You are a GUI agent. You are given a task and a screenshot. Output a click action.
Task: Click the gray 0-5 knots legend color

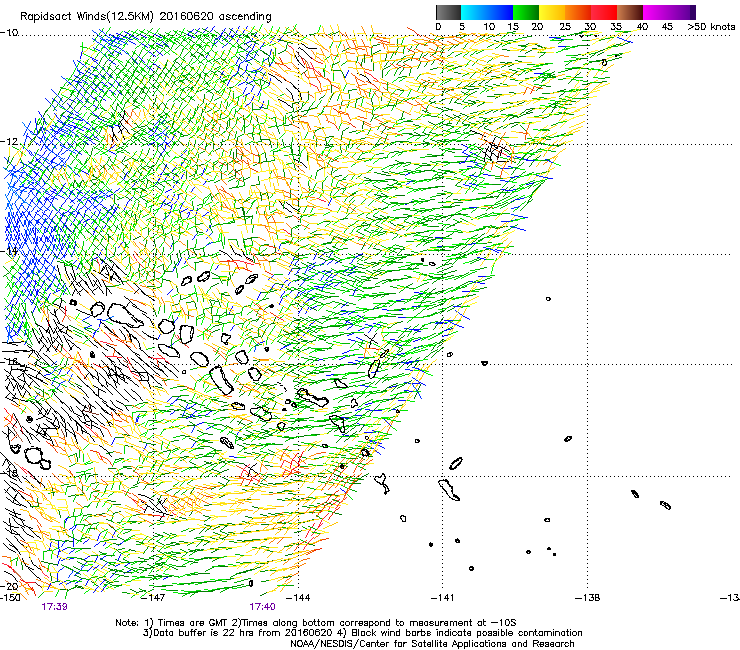(x=448, y=12)
